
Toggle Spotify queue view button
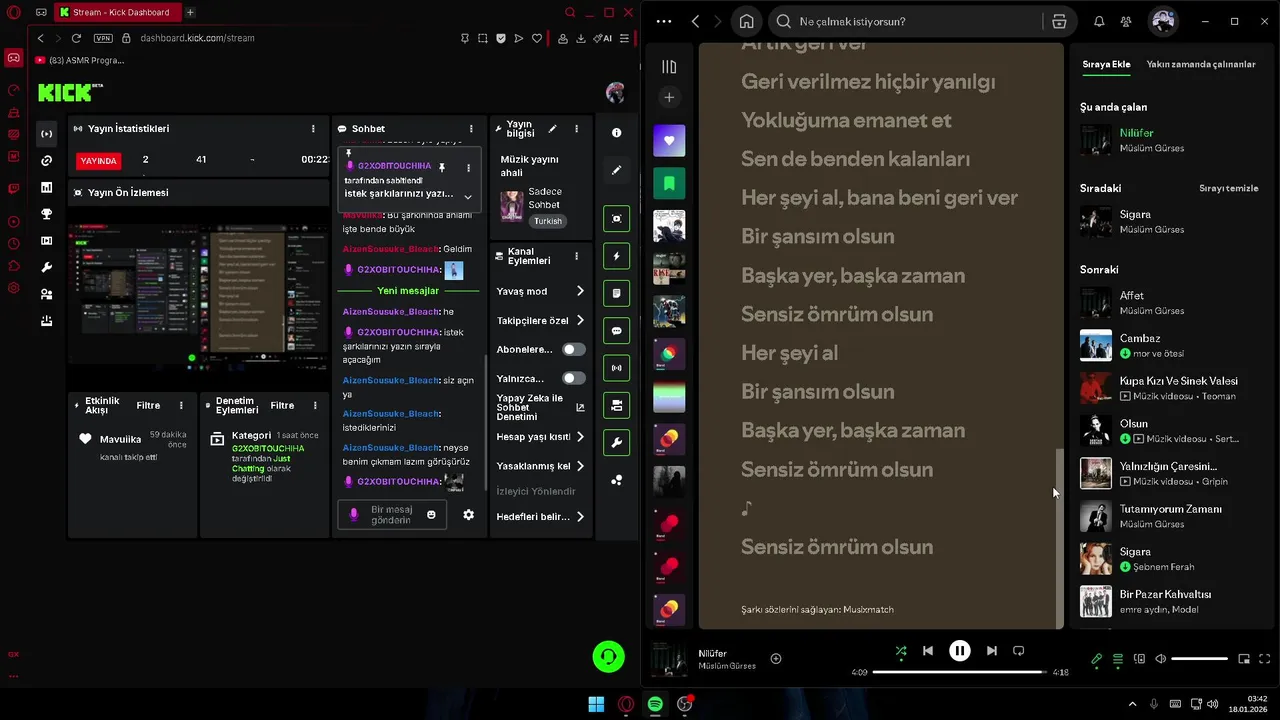pyautogui.click(x=1118, y=659)
